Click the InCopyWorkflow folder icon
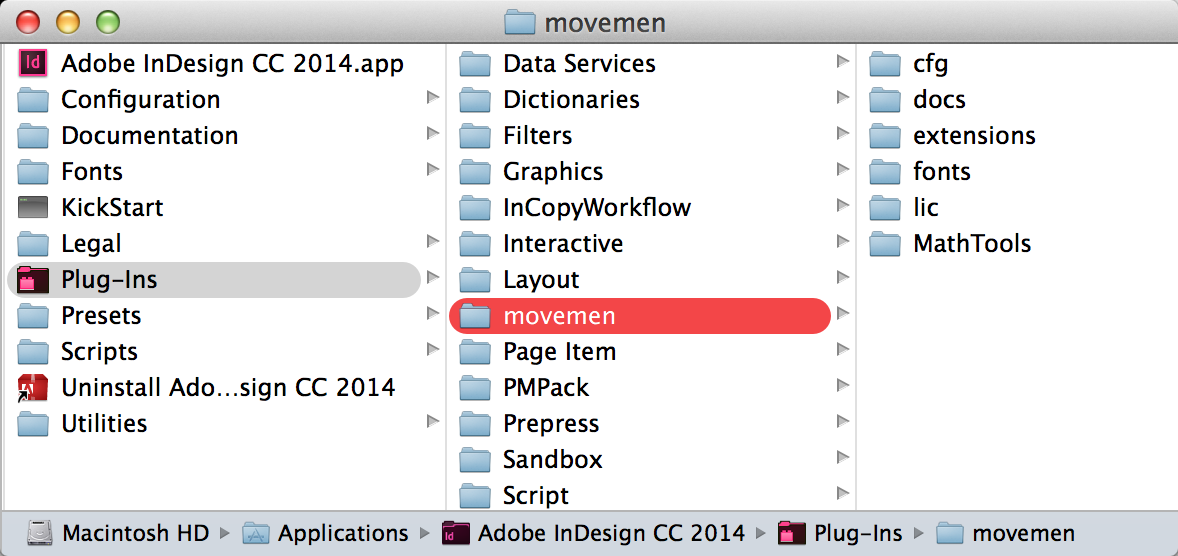The width and height of the screenshot is (1178, 556). click(475, 207)
